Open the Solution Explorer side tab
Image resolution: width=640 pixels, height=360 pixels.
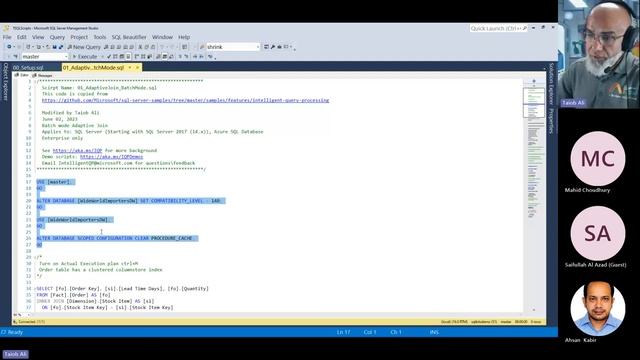coord(551,83)
